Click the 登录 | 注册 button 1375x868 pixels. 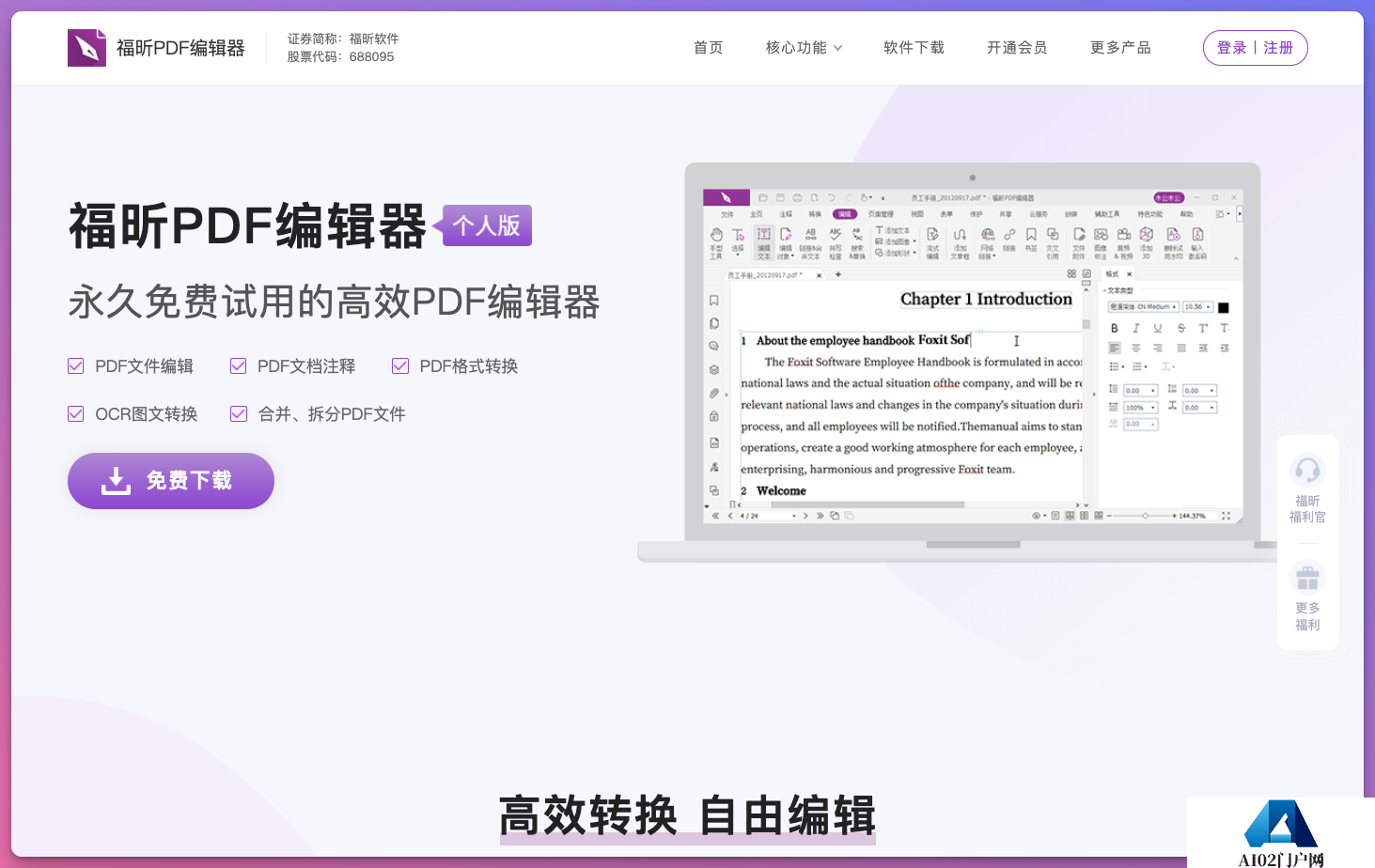(1256, 48)
